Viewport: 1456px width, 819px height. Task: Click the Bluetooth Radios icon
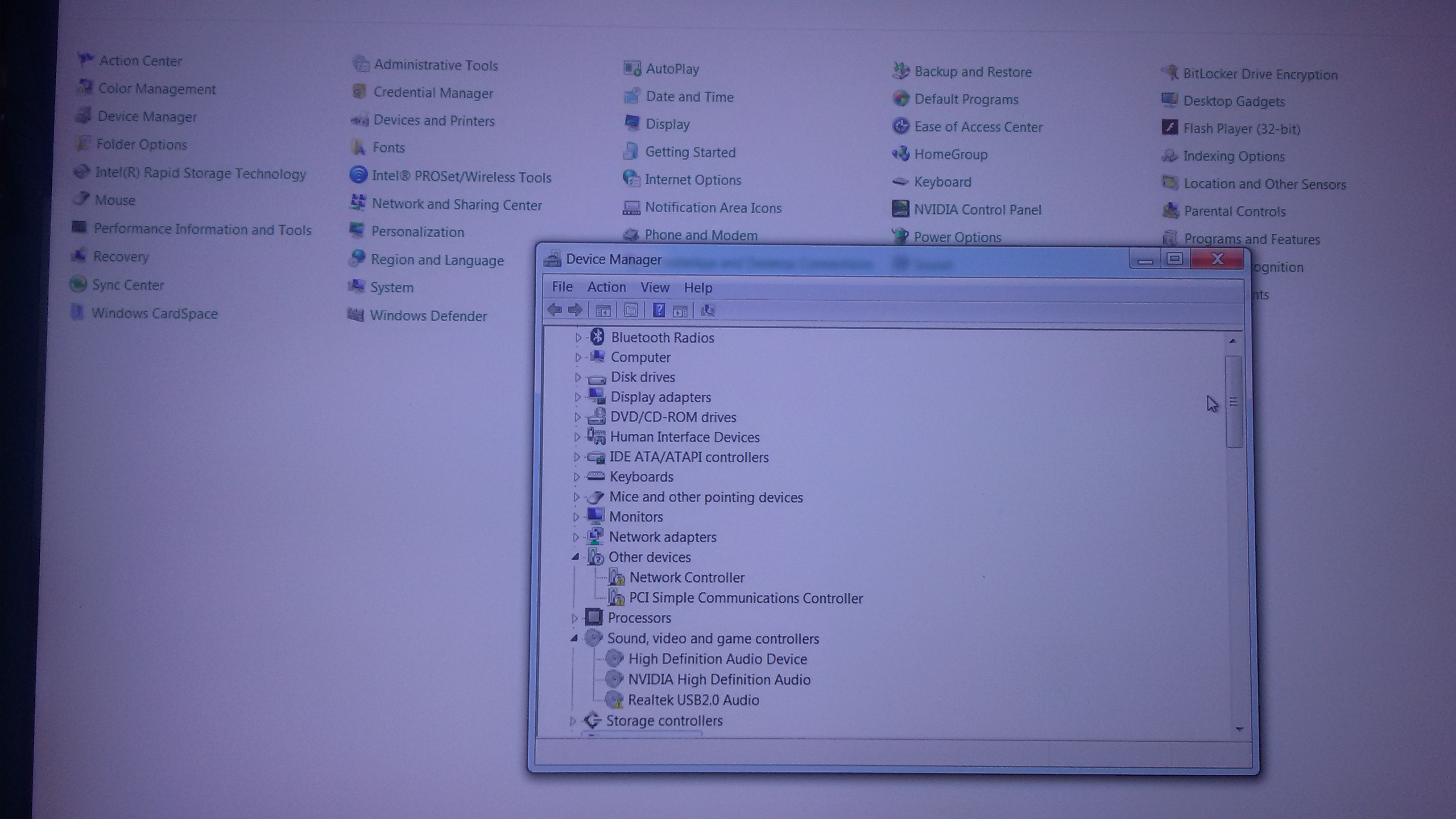coord(597,337)
